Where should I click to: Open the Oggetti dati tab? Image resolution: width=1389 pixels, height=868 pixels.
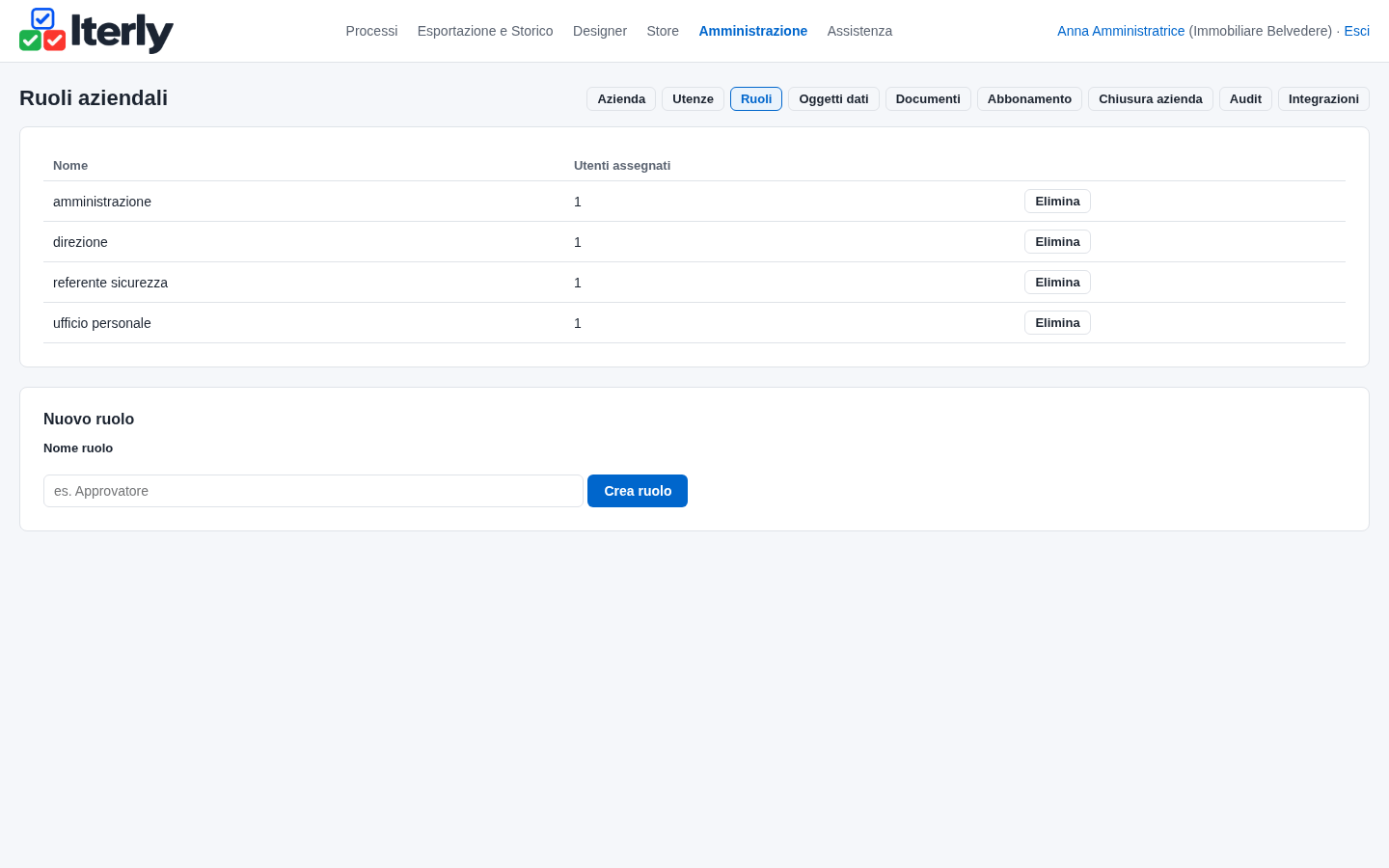pos(833,98)
